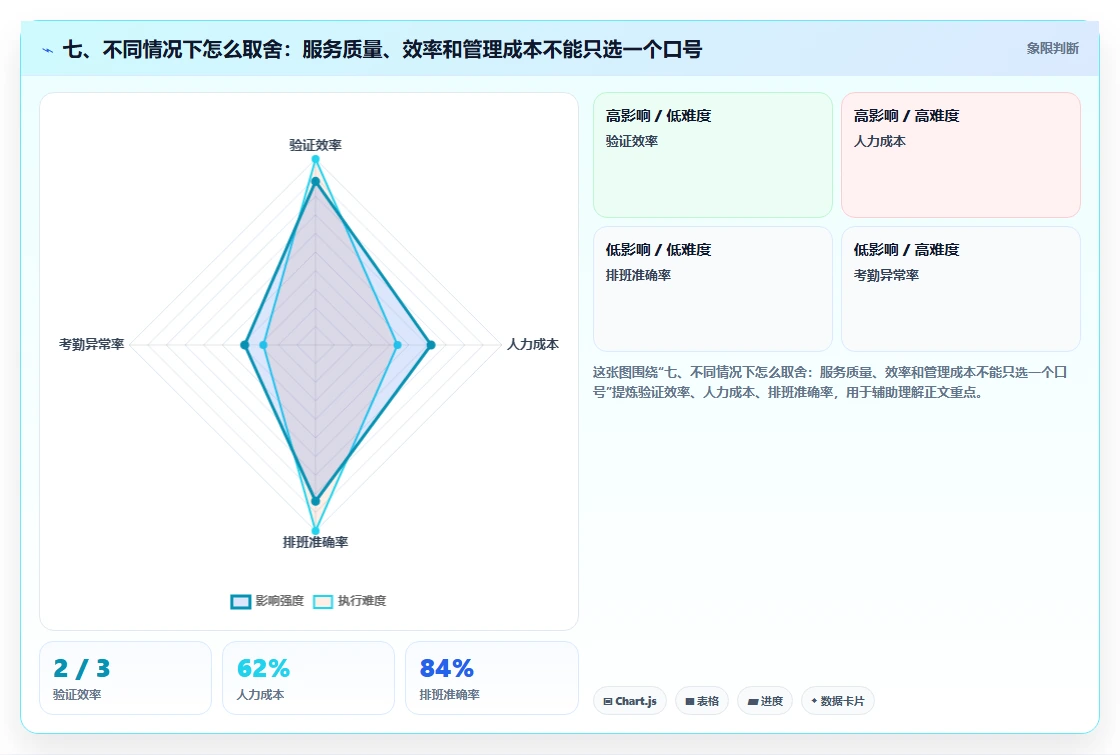Viewport: 1120px width, 755px height.
Task: Click 考勤异常率 inside the 低影响 / 高难度 card
Action: [x=886, y=275]
